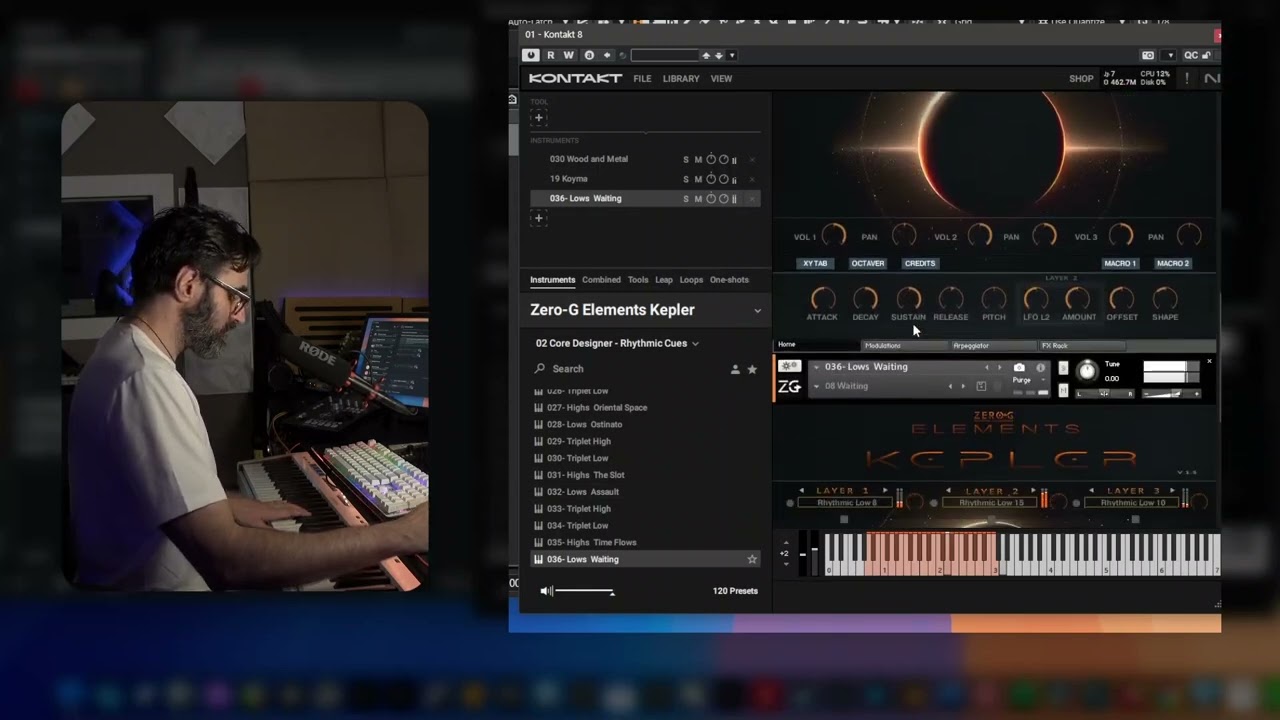Switch to the One-shots browser tab
Screen dimensions: 1280x720
point(729,280)
